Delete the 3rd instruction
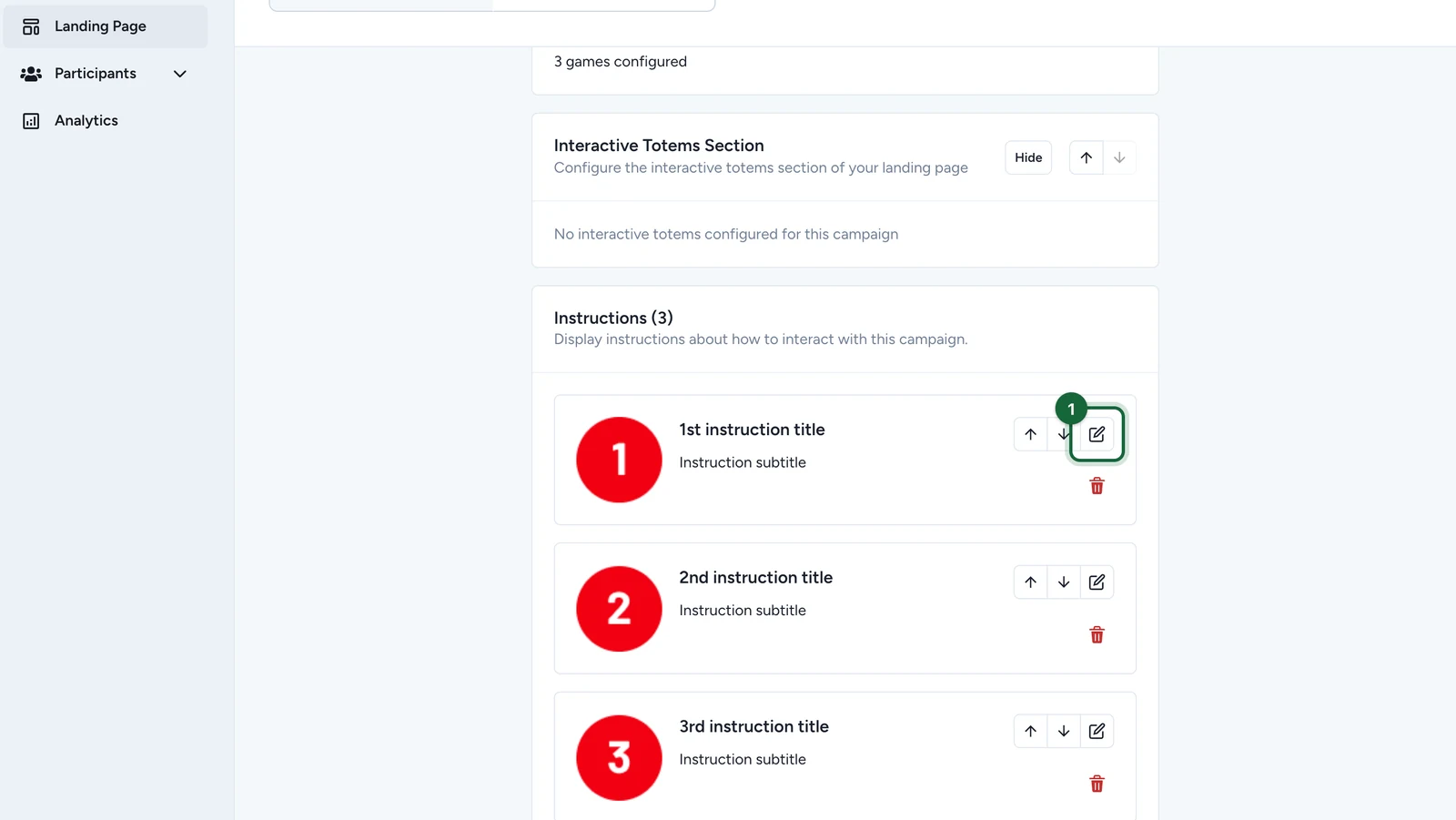This screenshot has height=820, width=1456. click(1097, 784)
